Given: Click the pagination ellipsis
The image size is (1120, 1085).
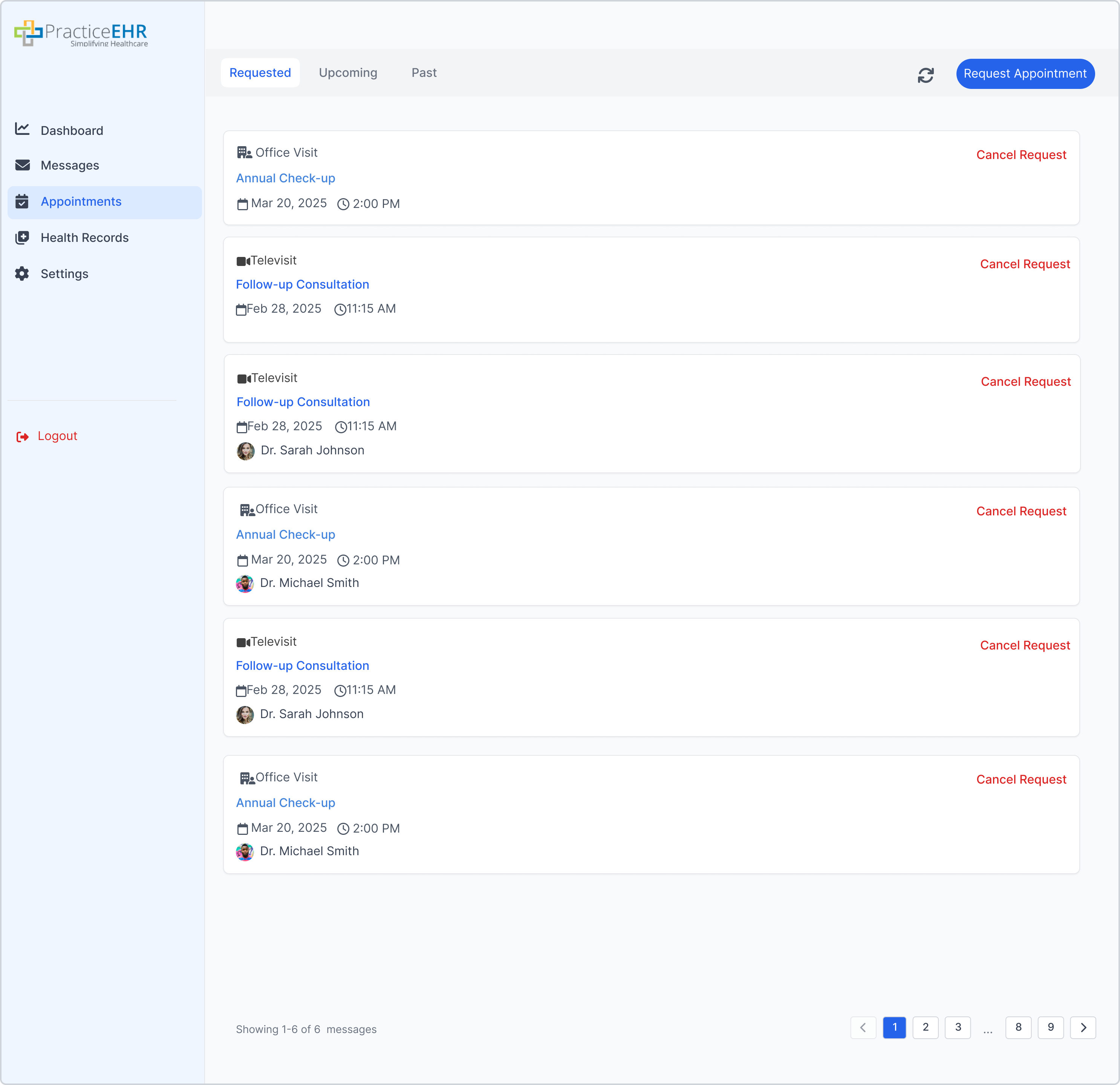Looking at the screenshot, I should coord(987,1030).
